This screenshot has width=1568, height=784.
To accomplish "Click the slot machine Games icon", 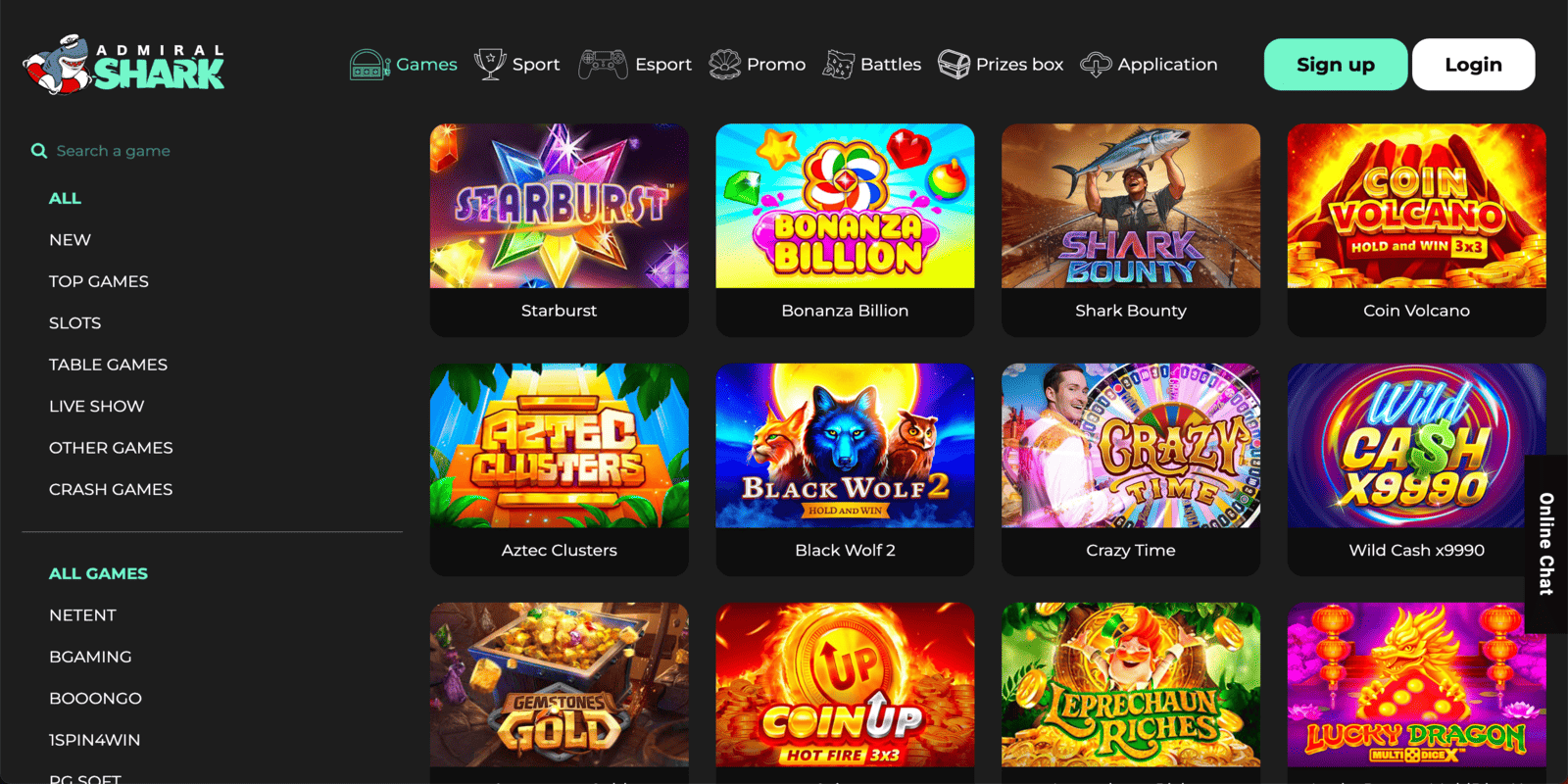I will (369, 65).
